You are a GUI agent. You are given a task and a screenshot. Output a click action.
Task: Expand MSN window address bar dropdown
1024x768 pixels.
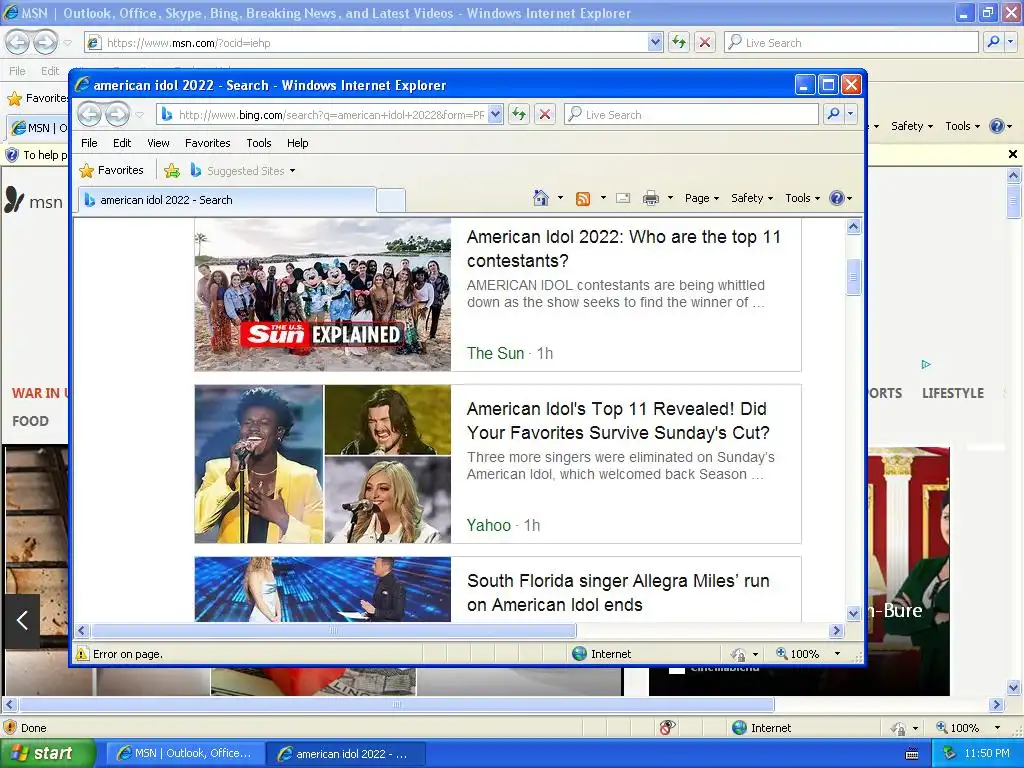tap(656, 42)
